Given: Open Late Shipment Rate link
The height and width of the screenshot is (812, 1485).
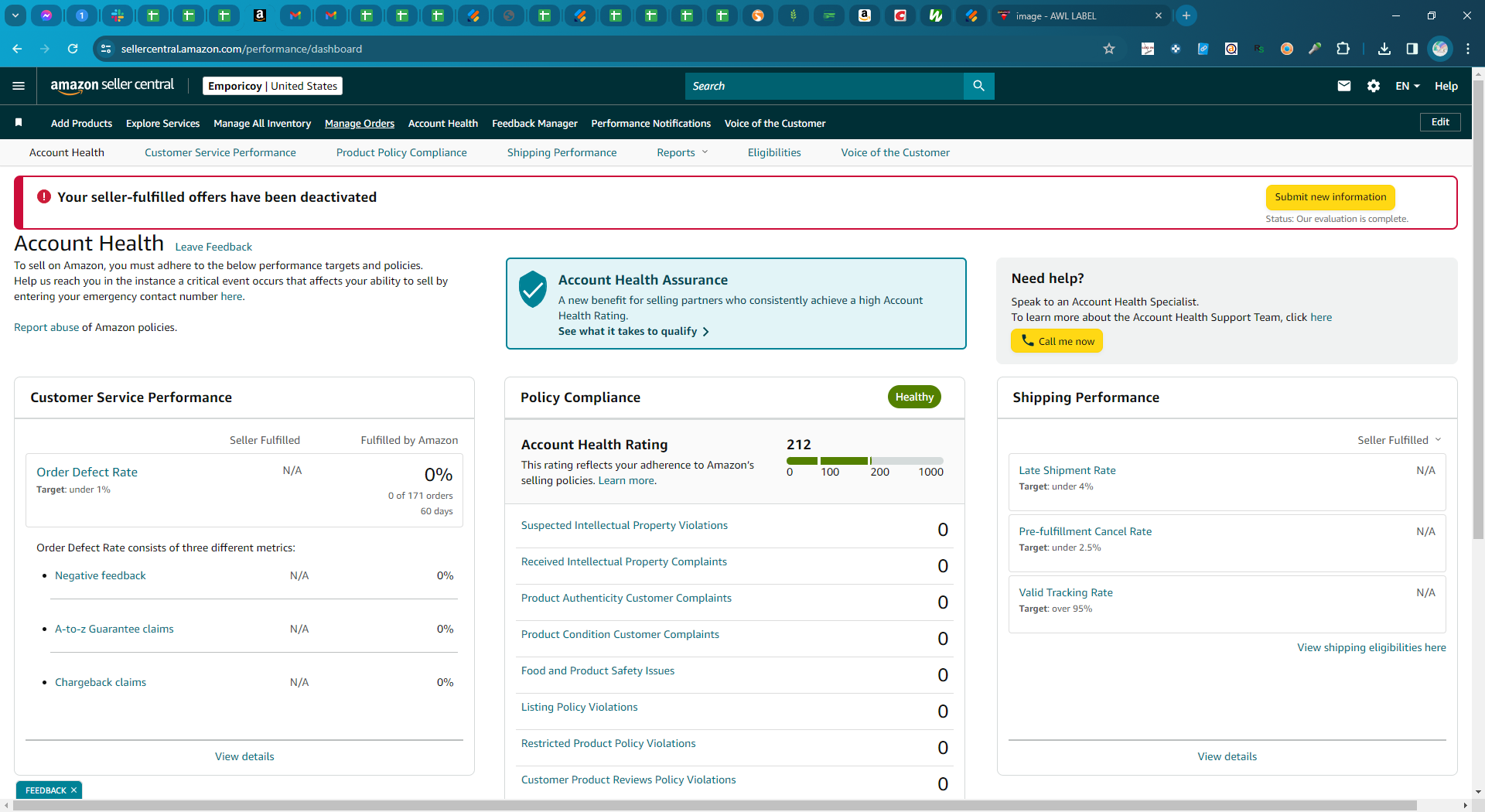Looking at the screenshot, I should click(x=1067, y=470).
